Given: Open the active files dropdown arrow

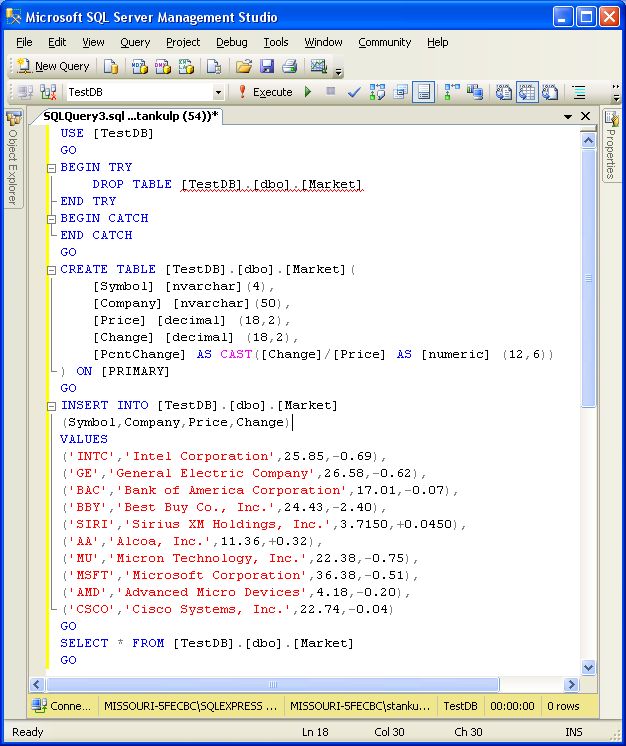Looking at the screenshot, I should (567, 117).
